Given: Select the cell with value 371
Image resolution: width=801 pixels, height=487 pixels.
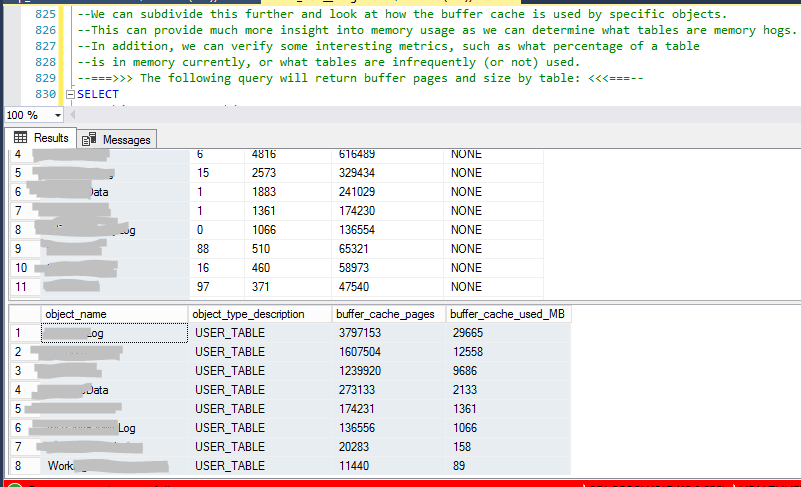Looking at the screenshot, I should pos(288,287).
